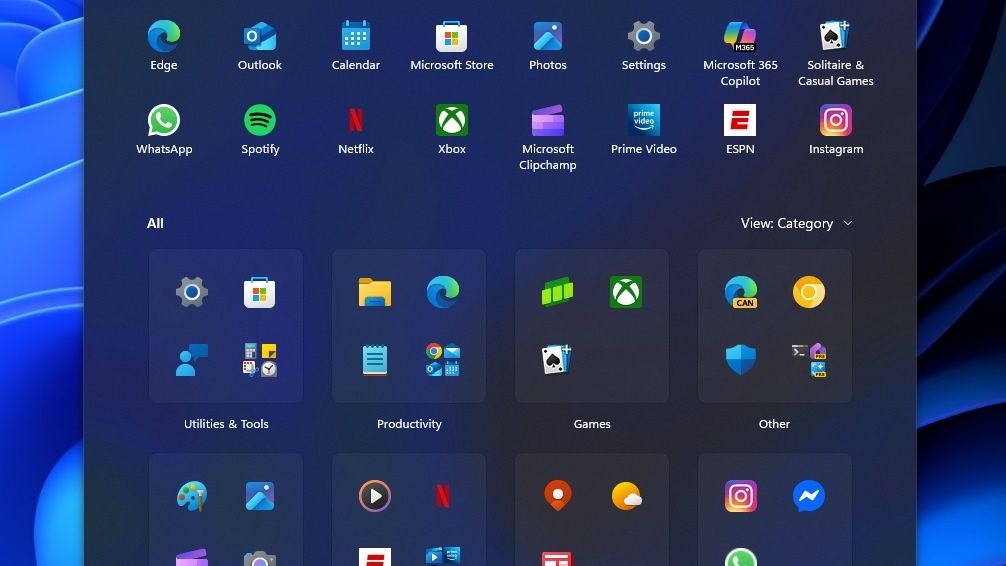1006x566 pixels.
Task: Open Weather app icon in the Maps group
Action: [626, 496]
